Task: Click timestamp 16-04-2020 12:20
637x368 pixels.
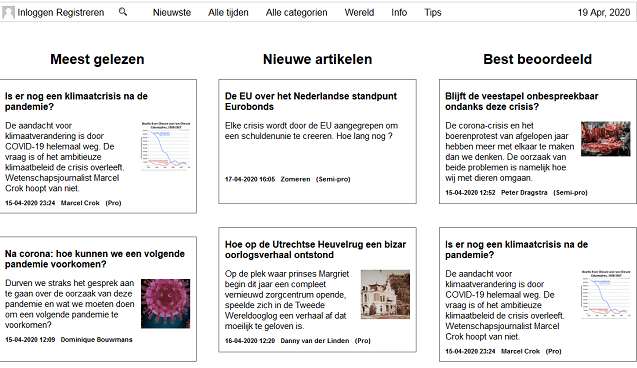Action: pos(250,340)
